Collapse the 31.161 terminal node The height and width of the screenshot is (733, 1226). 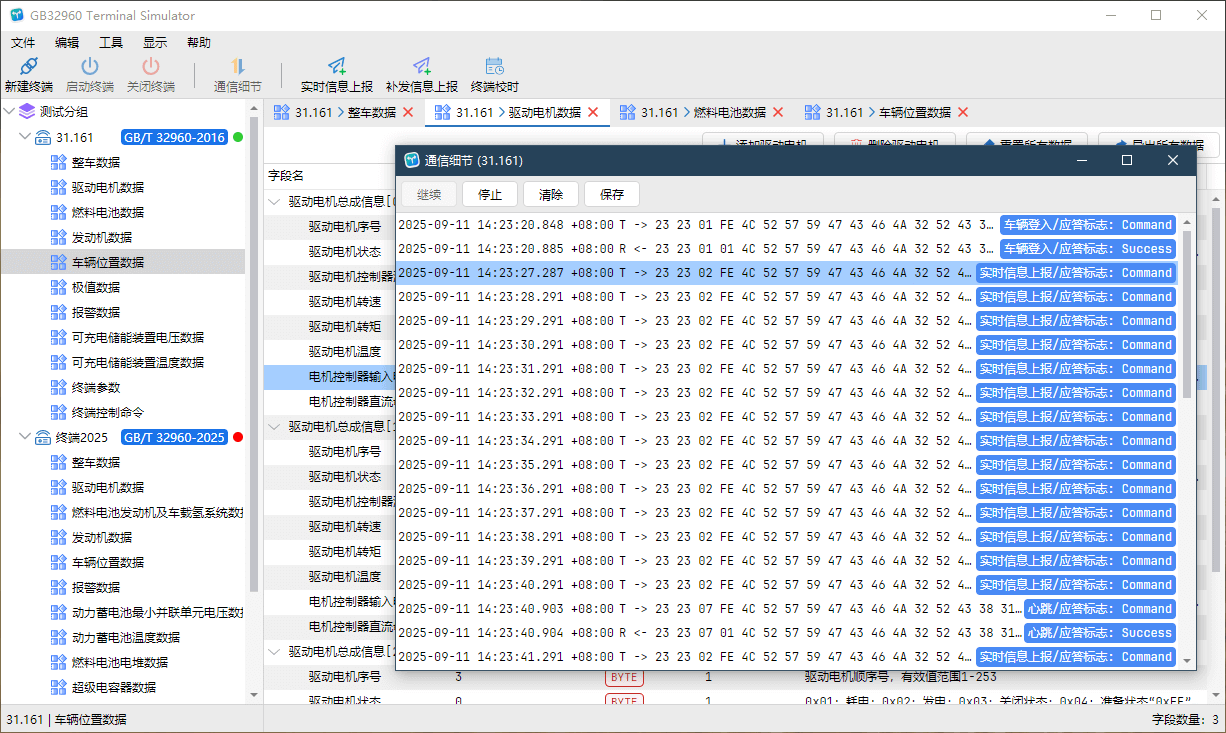point(25,137)
